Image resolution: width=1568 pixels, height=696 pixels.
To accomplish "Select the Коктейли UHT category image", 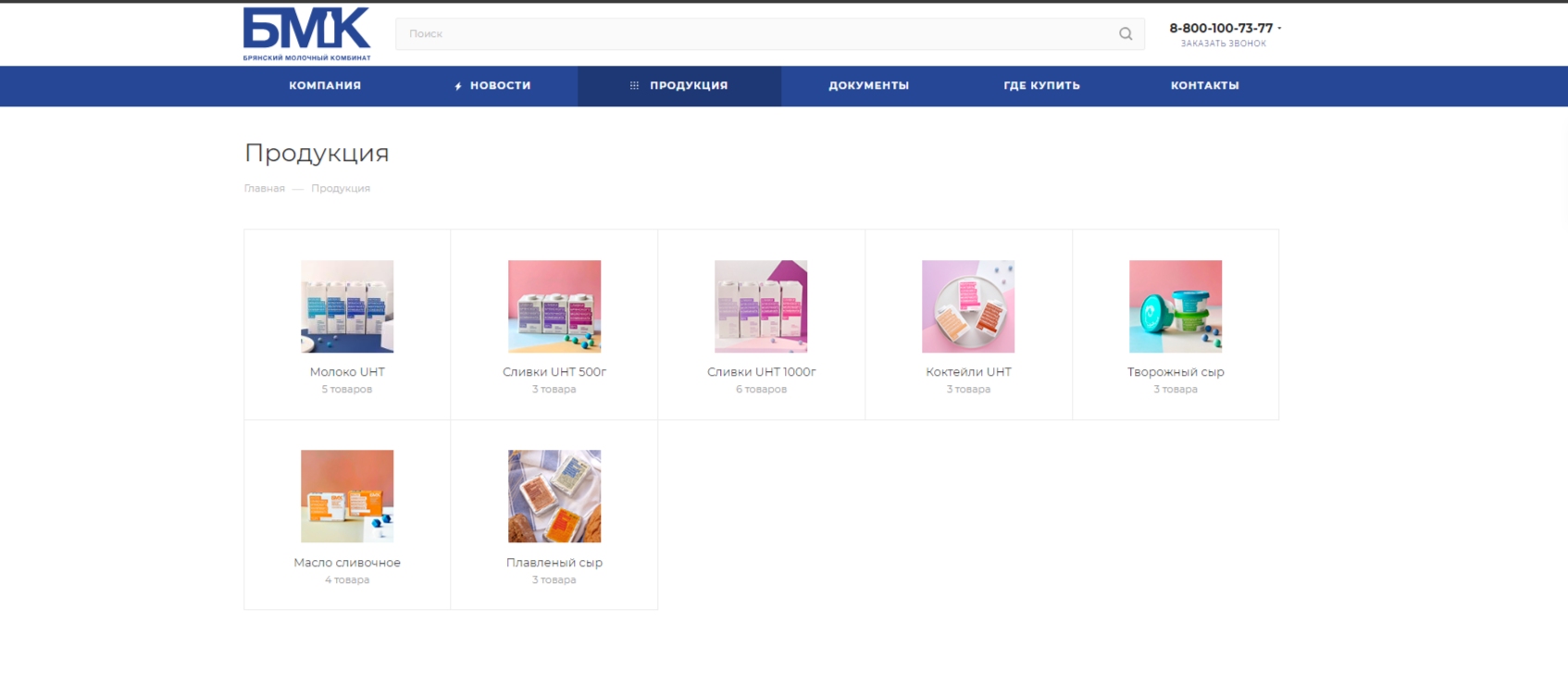I will pos(968,306).
